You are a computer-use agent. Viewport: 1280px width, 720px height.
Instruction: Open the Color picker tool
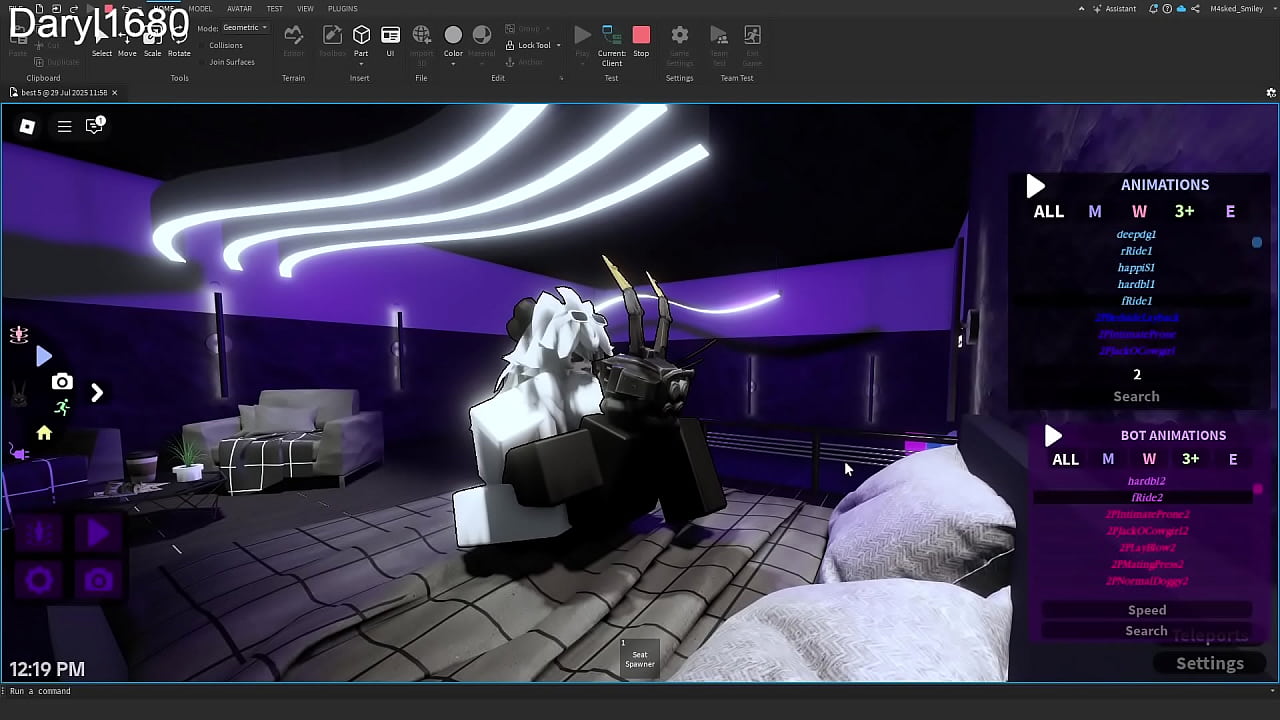[x=453, y=36]
